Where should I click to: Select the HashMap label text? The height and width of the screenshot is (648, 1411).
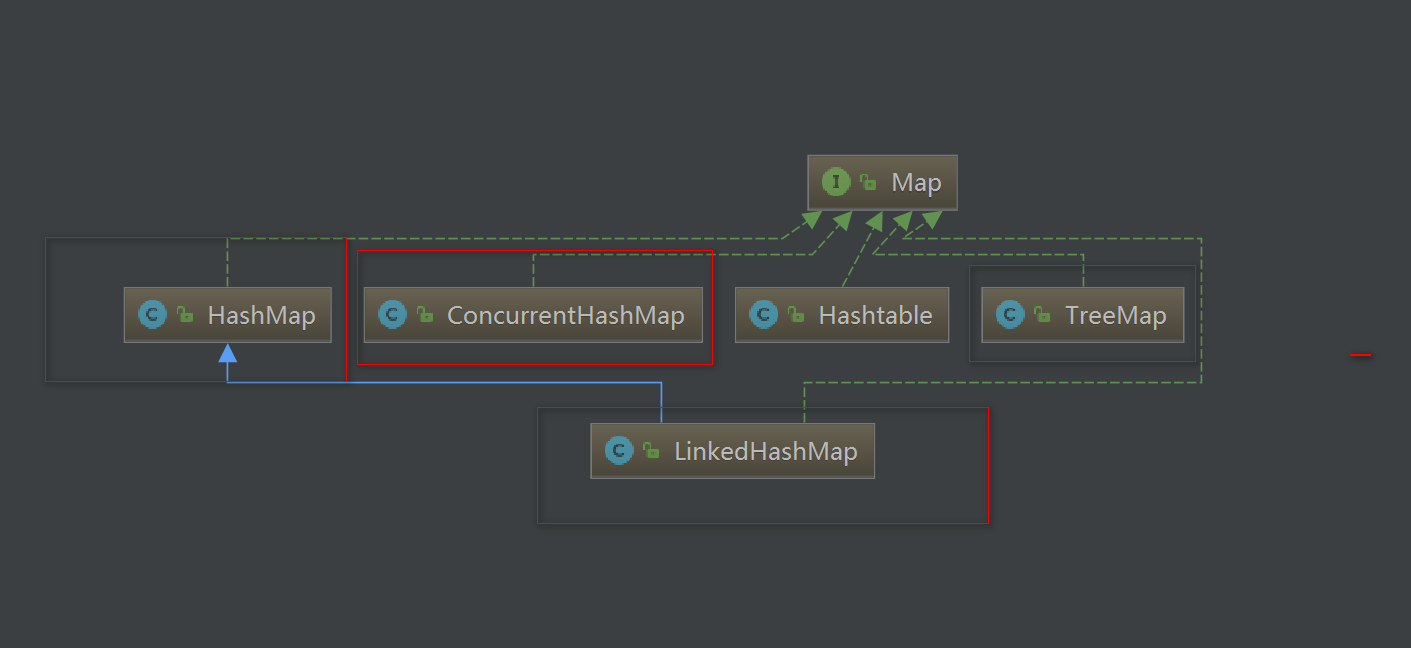click(261, 316)
